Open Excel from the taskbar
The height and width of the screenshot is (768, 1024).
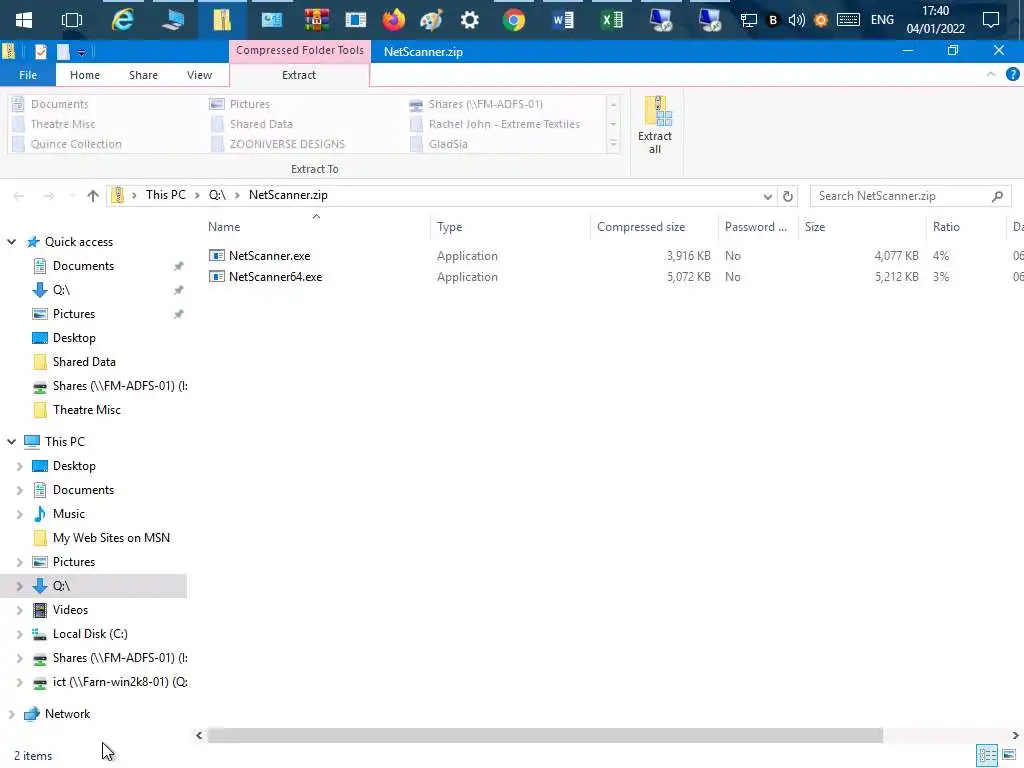click(611, 20)
